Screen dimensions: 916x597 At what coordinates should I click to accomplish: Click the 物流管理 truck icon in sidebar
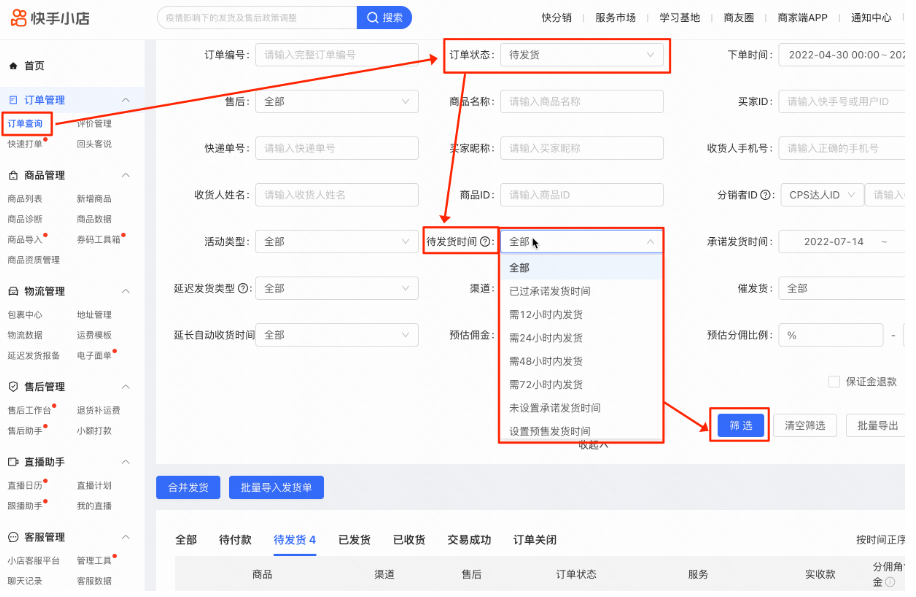12,290
